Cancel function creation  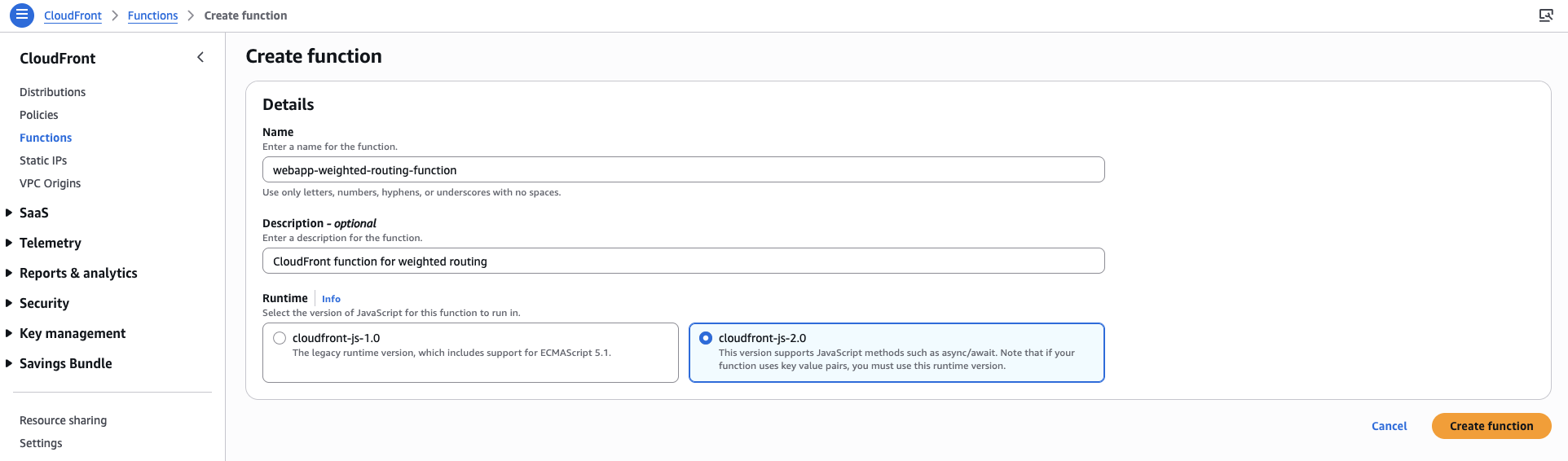coord(1389,426)
